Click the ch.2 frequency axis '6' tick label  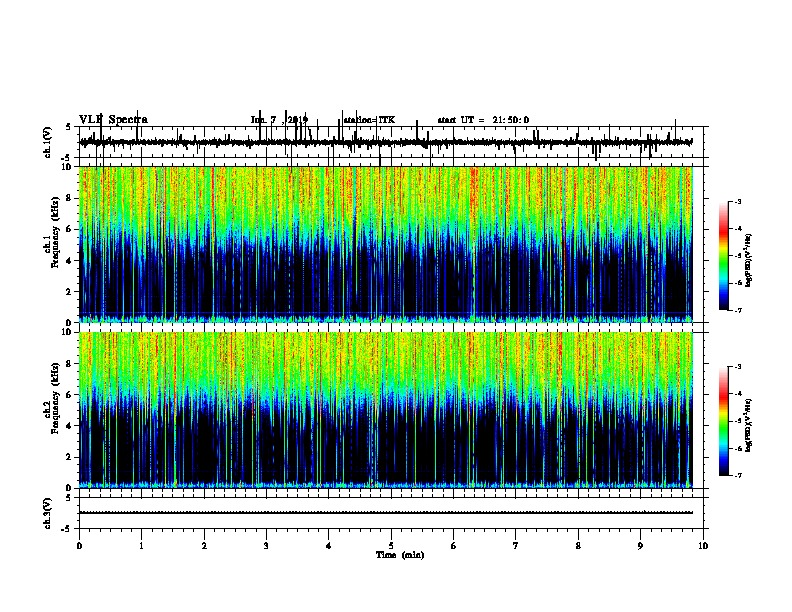[70, 395]
